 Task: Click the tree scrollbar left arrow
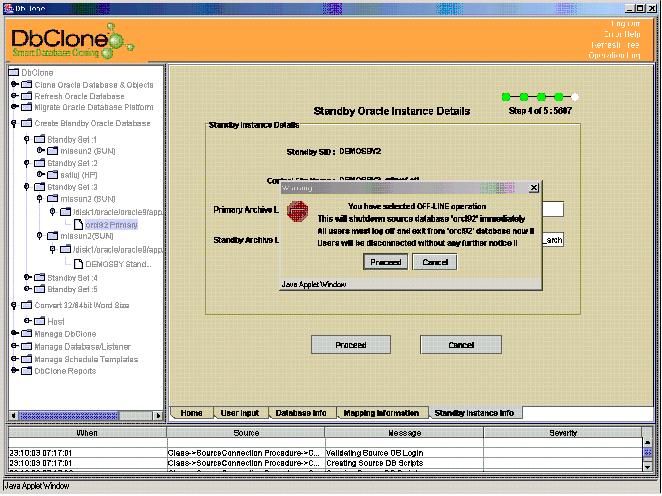(14, 416)
